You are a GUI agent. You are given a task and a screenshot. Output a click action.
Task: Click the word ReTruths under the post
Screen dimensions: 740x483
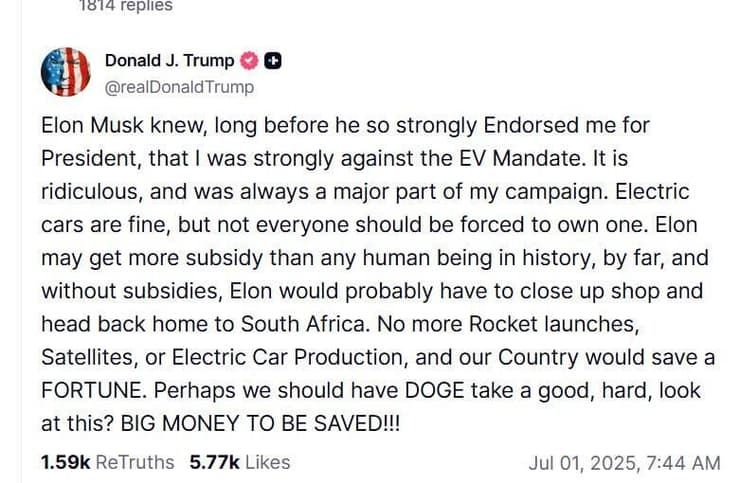pos(134,462)
